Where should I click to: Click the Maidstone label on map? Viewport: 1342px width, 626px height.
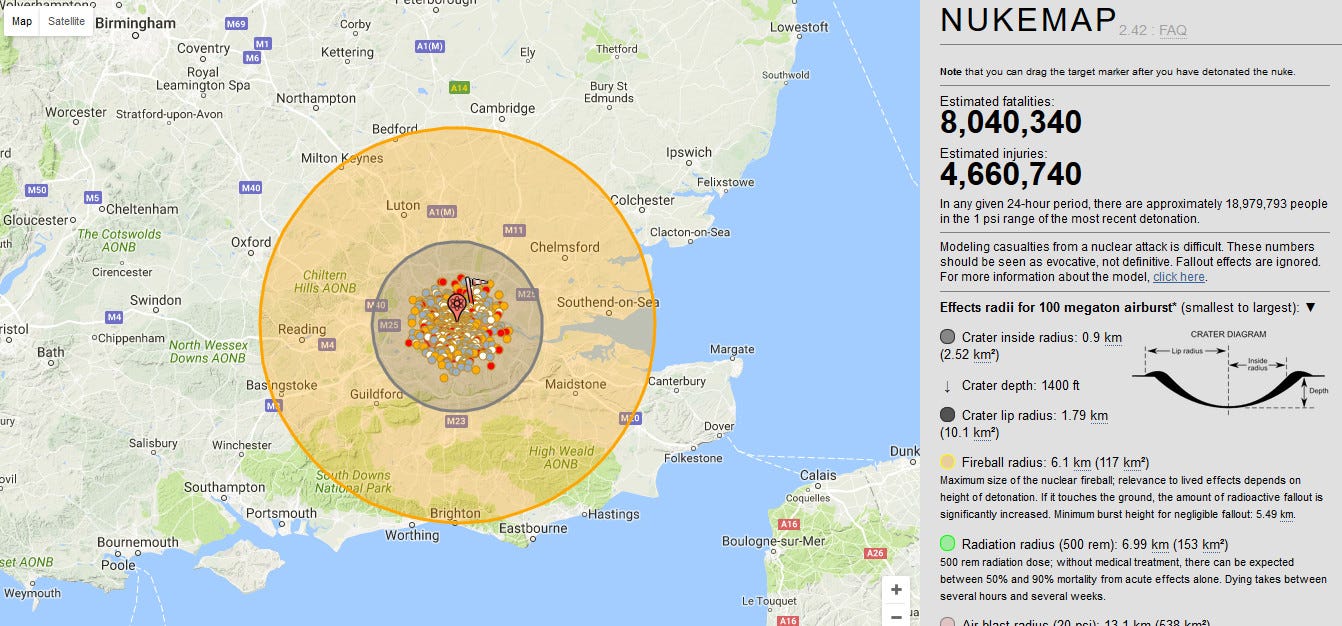click(575, 384)
